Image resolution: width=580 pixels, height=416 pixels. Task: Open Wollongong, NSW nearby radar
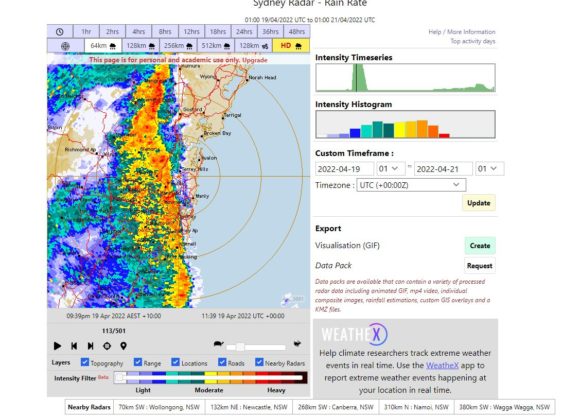159,407
